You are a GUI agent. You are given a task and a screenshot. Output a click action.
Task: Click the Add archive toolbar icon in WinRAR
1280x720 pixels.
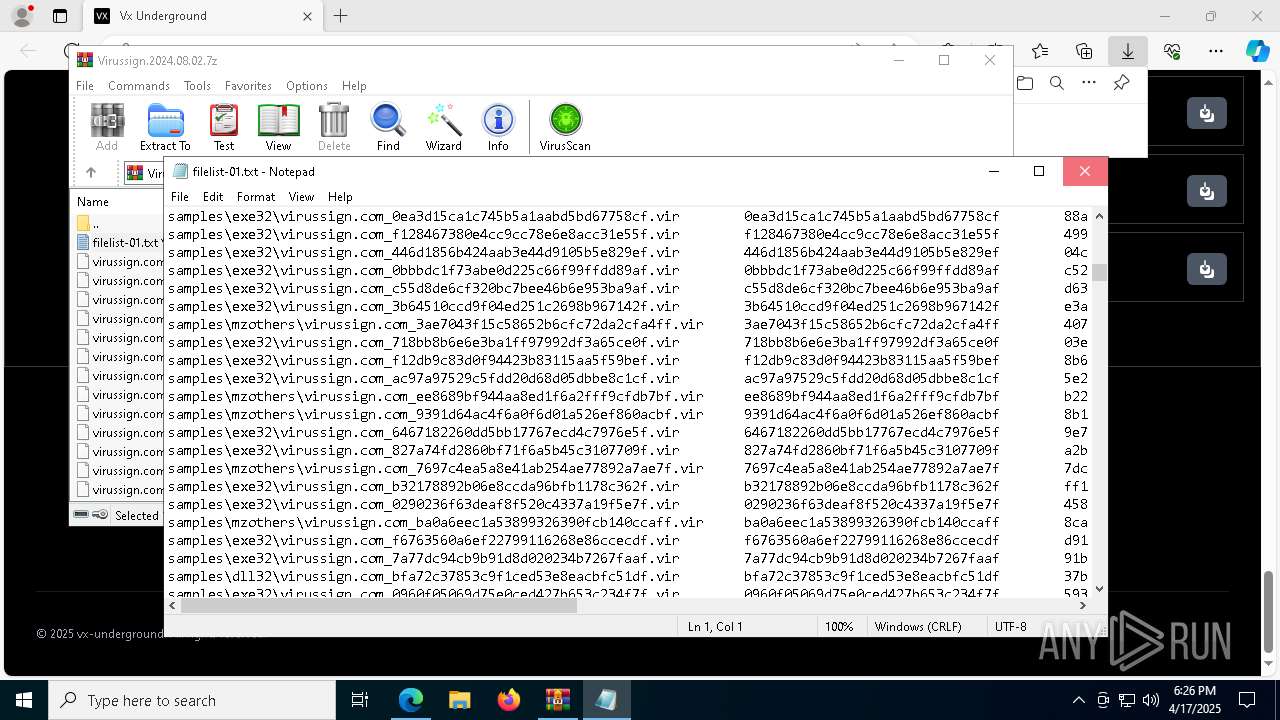[x=107, y=127]
